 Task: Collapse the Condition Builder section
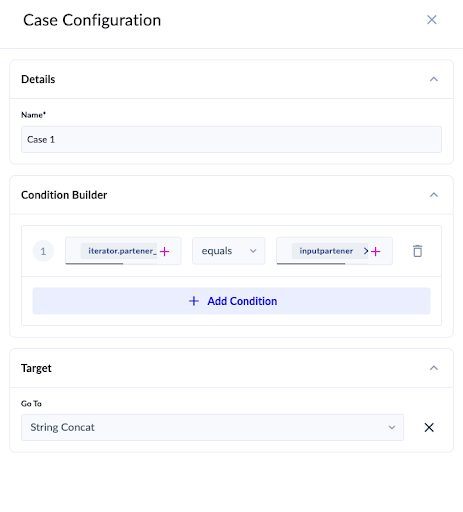point(434,195)
